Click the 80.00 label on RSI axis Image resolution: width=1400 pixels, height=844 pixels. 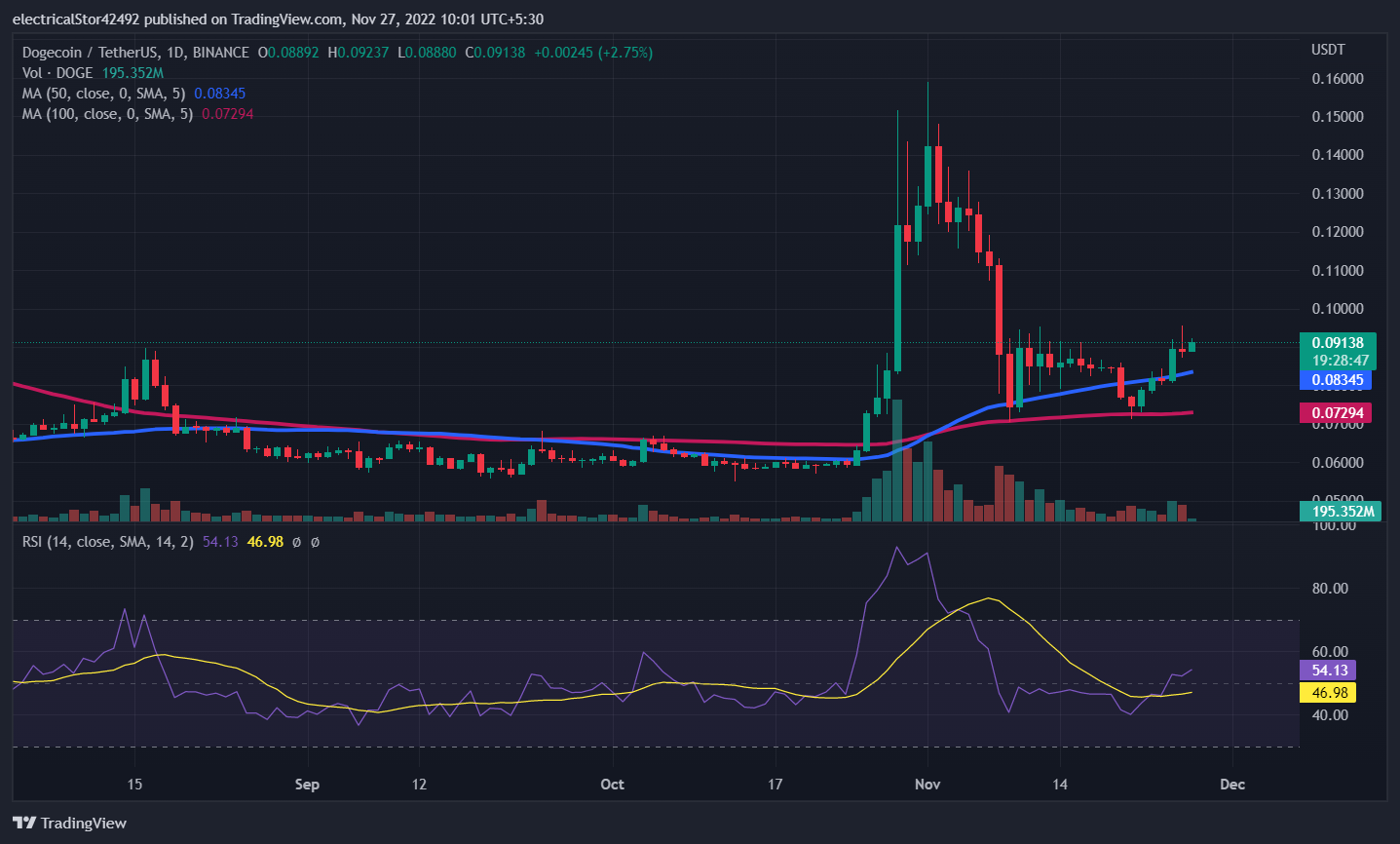[1330, 589]
